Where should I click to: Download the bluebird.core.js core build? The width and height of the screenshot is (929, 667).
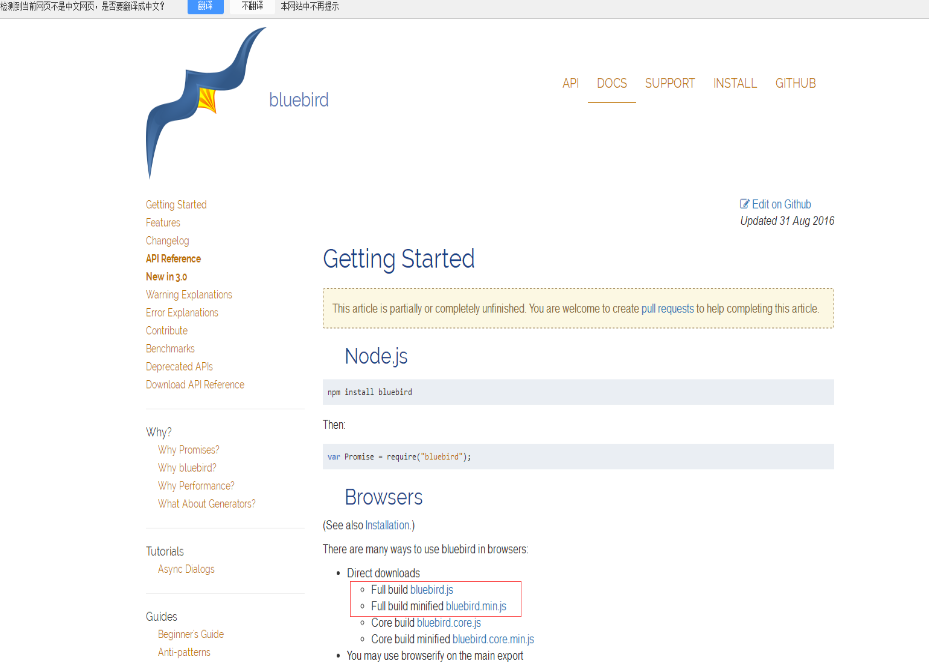pyautogui.click(x=449, y=623)
